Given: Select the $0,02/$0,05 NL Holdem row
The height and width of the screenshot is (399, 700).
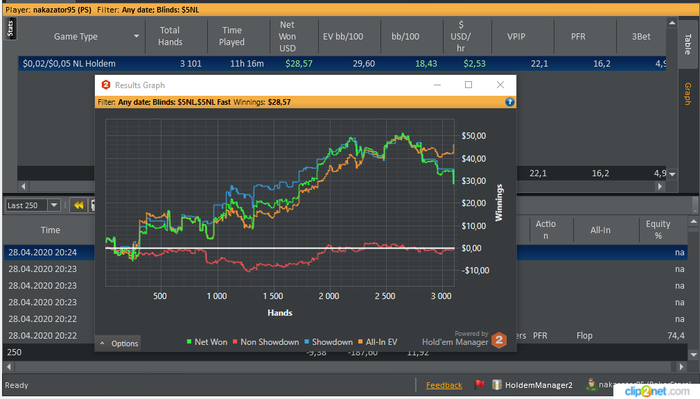Looking at the screenshot, I should tap(342, 63).
